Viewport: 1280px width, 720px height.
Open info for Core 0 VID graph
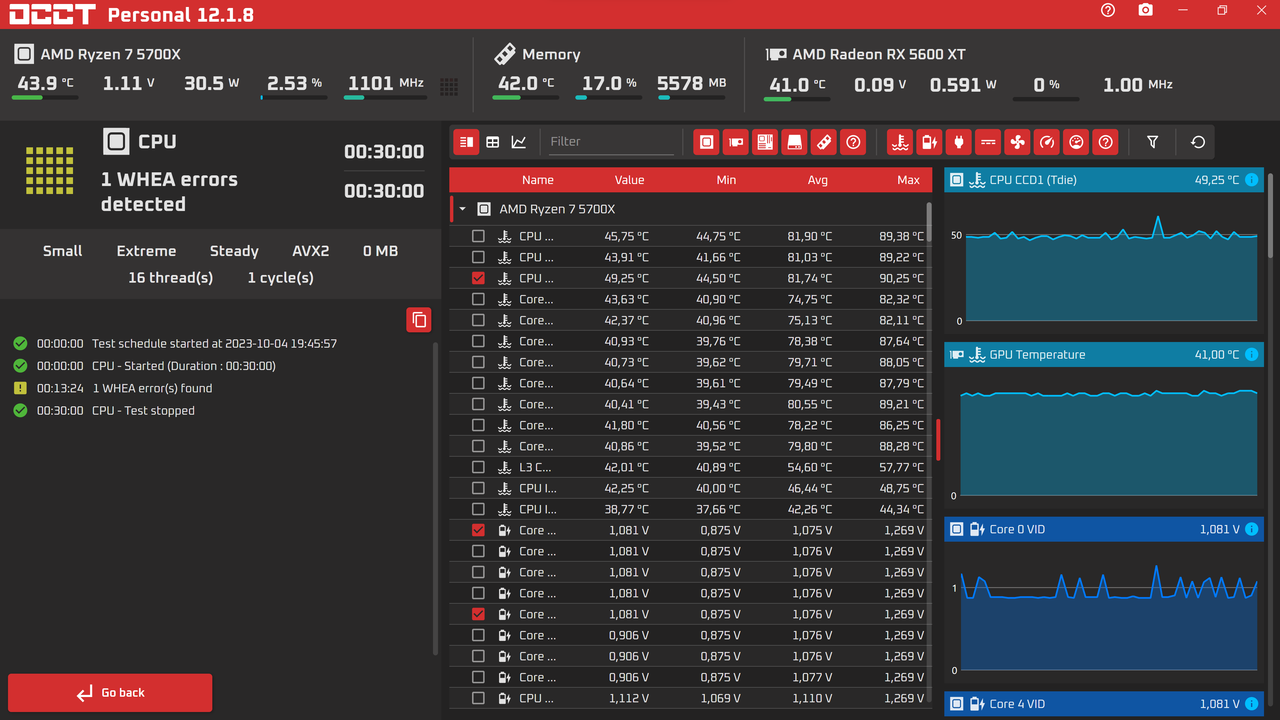(x=1252, y=530)
